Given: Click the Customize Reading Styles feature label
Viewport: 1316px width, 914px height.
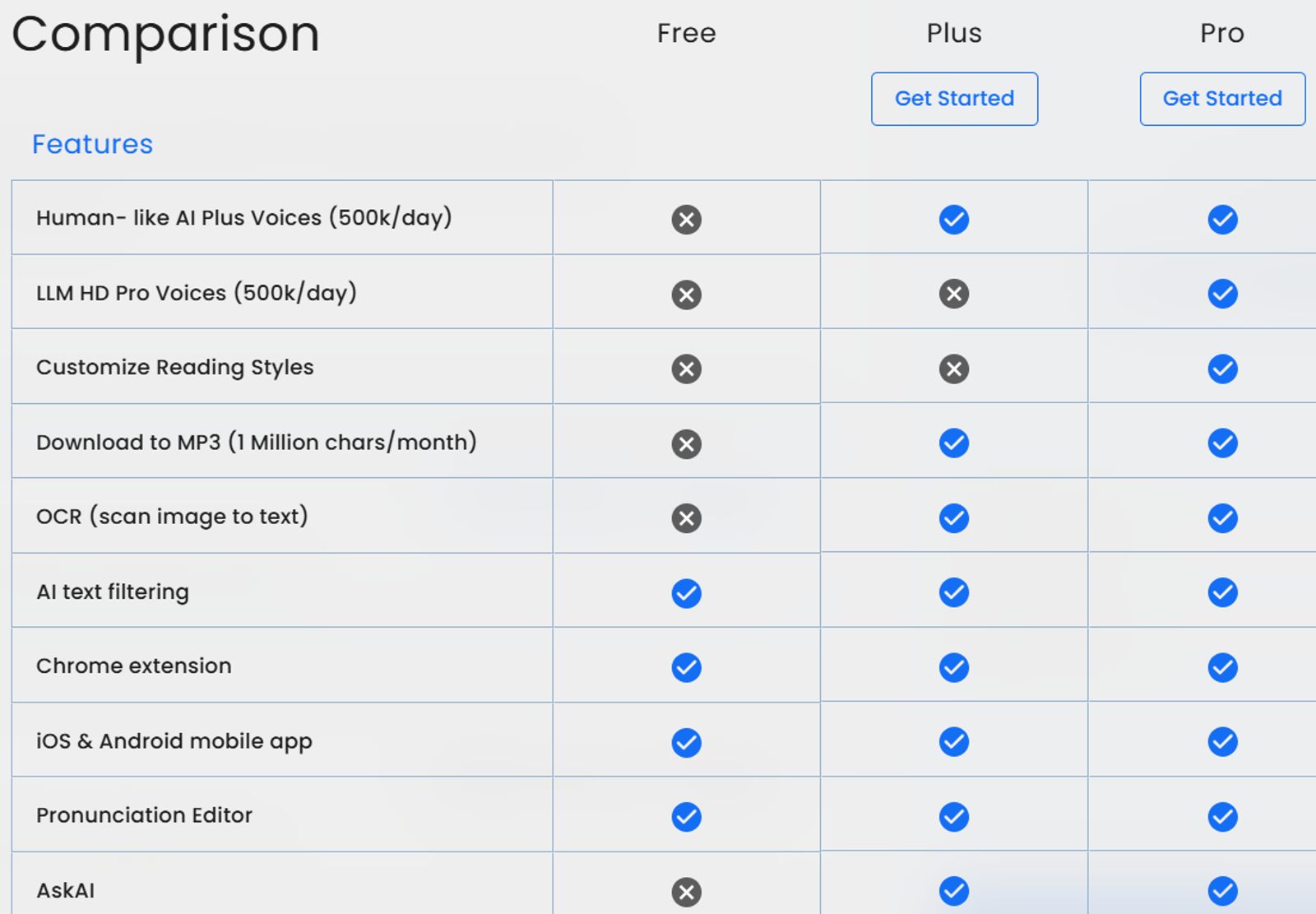Looking at the screenshot, I should (x=174, y=367).
